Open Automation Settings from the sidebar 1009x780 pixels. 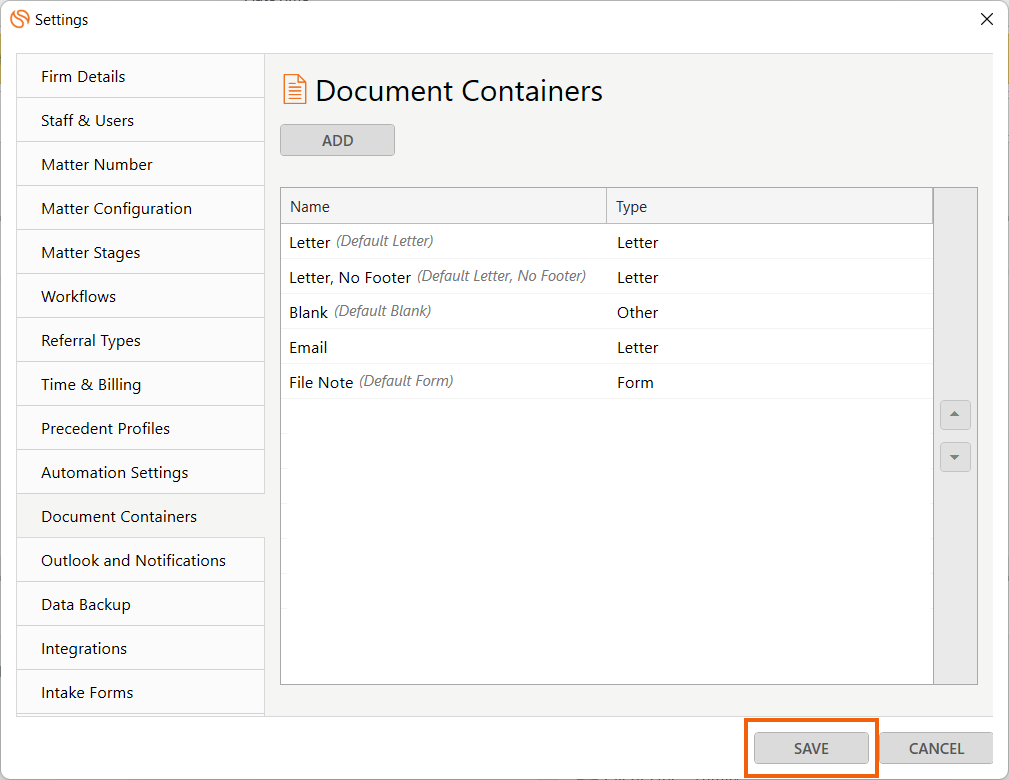point(114,473)
